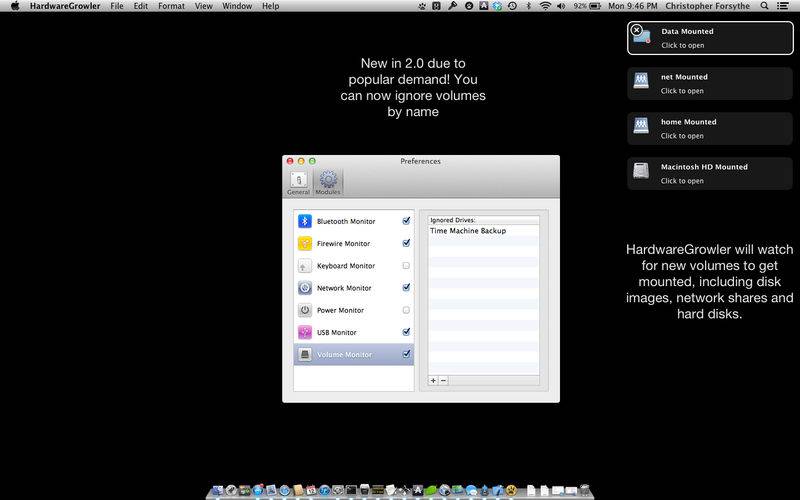Select the Bluetooth Monitor label
Screen dimensions: 800x500
(346, 221)
